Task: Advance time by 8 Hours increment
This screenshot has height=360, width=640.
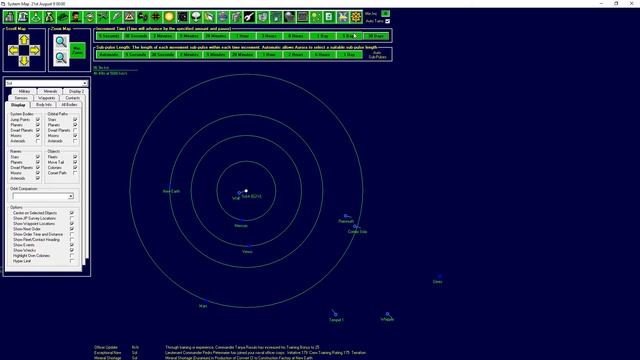Action: coord(296,36)
